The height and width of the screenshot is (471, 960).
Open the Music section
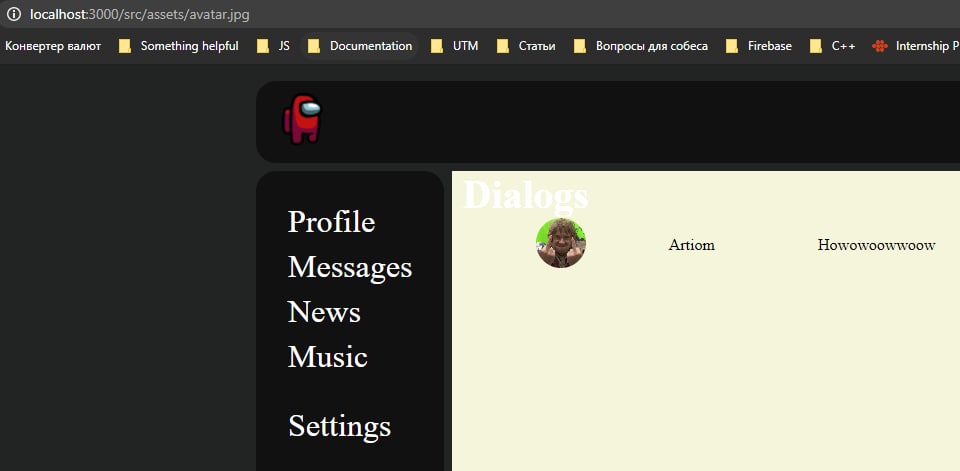click(328, 356)
